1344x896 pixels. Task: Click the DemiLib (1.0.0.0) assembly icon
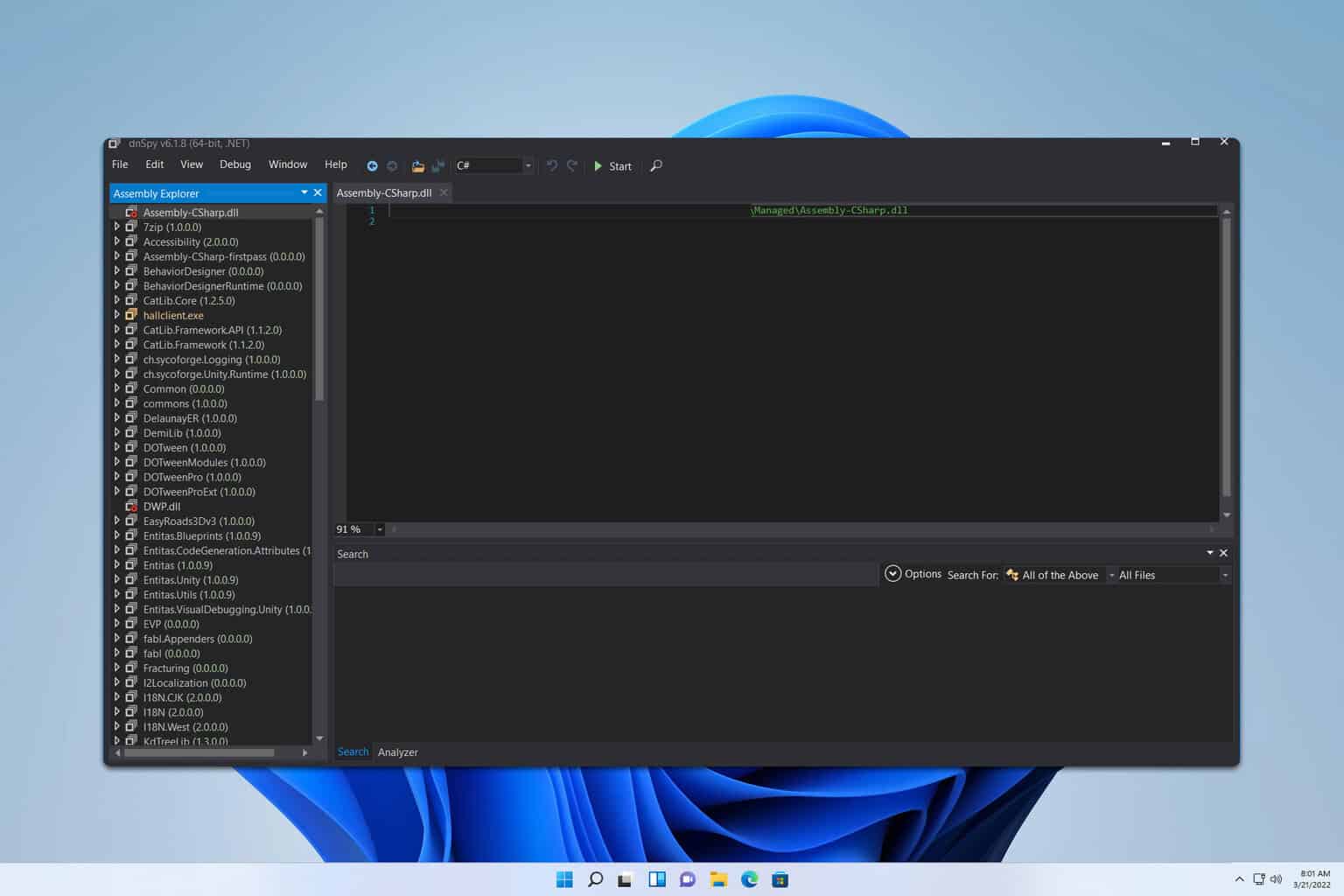pos(131,432)
